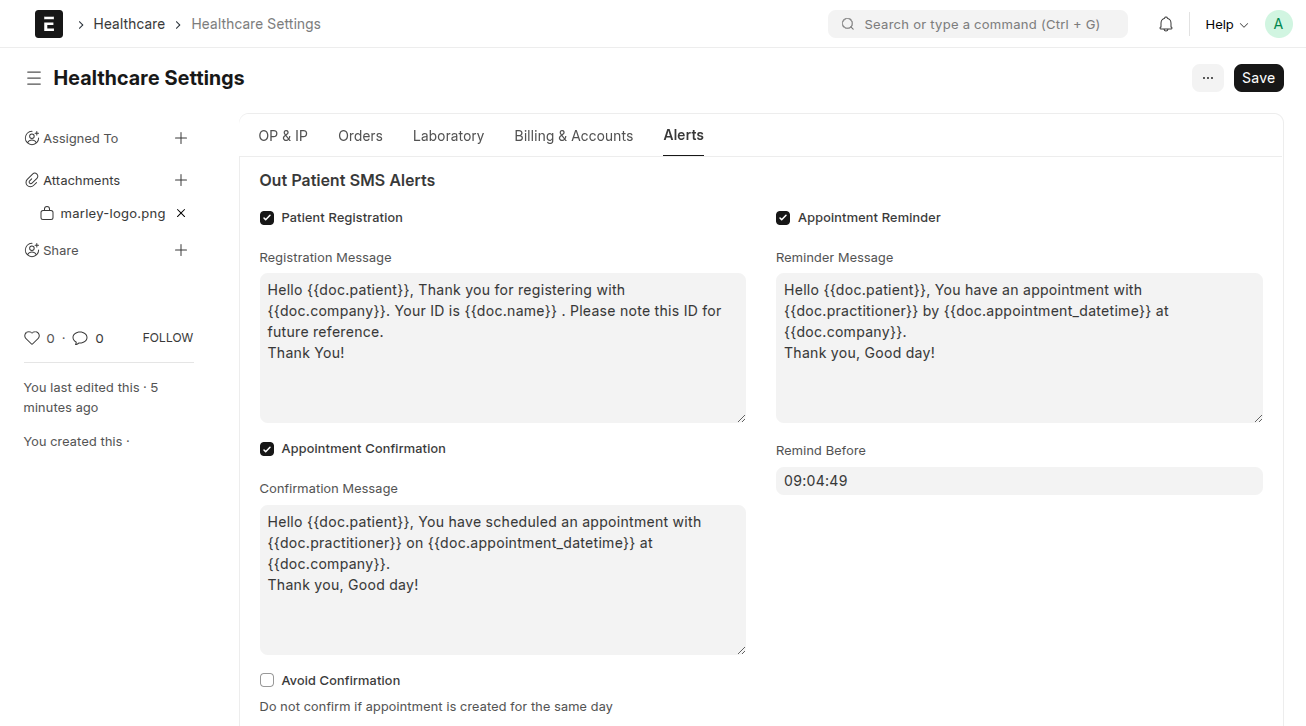
Task: Add an attachment with plus icon
Action: [x=181, y=180]
